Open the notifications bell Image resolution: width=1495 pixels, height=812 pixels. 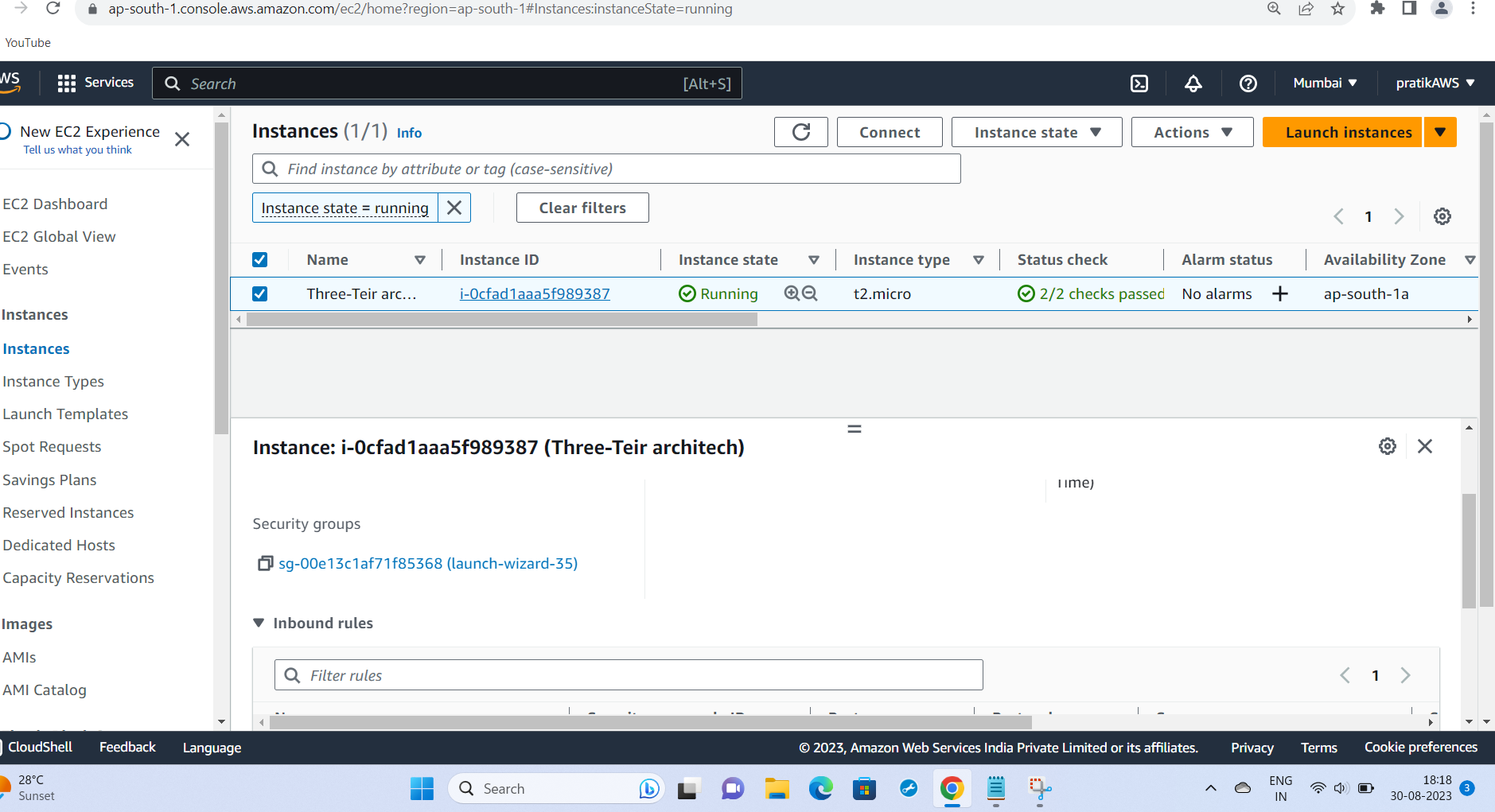[x=1193, y=83]
